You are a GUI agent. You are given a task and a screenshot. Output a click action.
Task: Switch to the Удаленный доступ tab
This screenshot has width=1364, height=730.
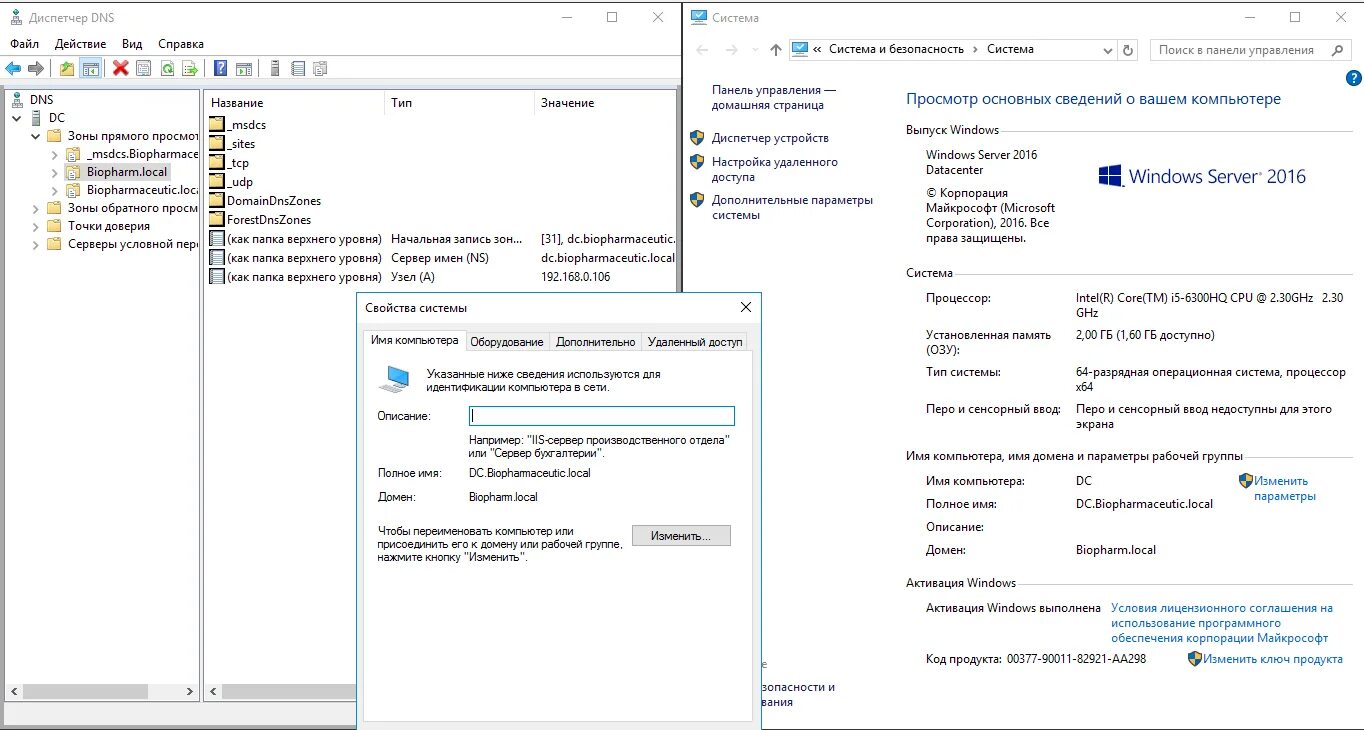tap(695, 342)
